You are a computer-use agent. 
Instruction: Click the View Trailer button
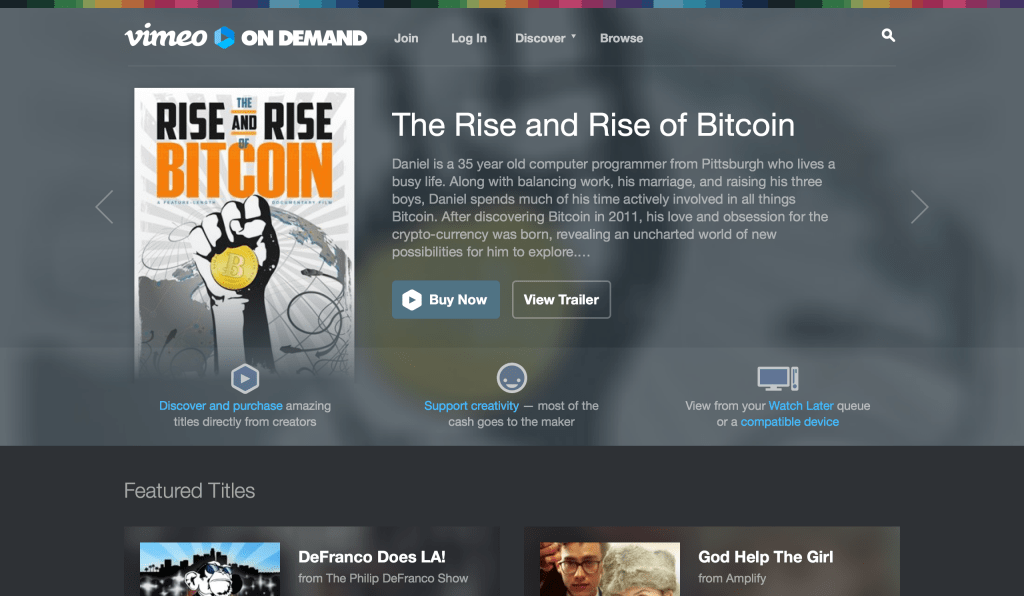(562, 300)
